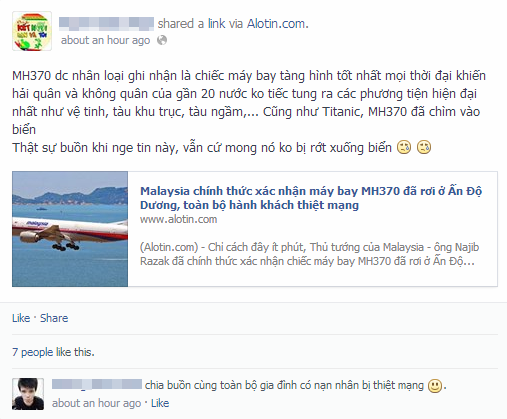Click the blurred poster name
Viewport: 507px width, 419px height.
(106, 24)
